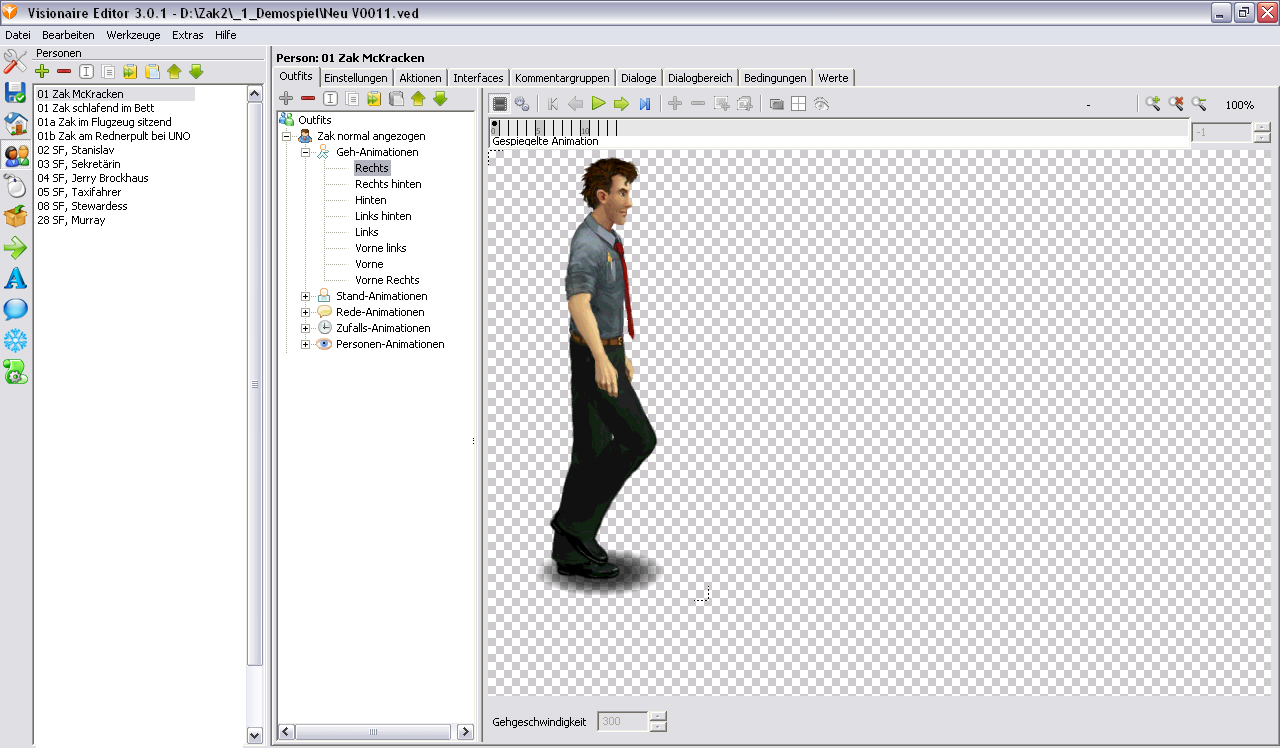Image resolution: width=1280 pixels, height=748 pixels.
Task: Delete the selected person with the red minus
Action: pyautogui.click(x=64, y=71)
